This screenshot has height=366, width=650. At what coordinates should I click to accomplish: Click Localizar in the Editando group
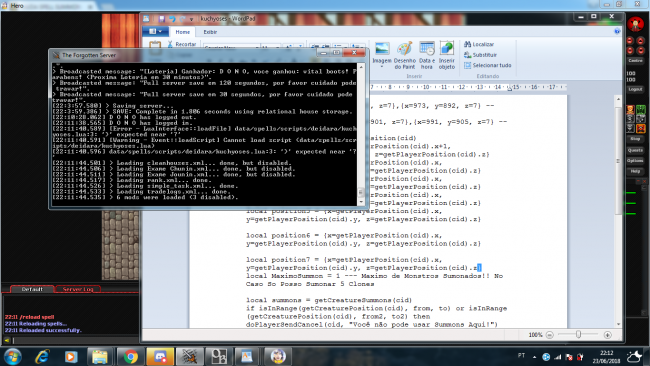point(479,44)
